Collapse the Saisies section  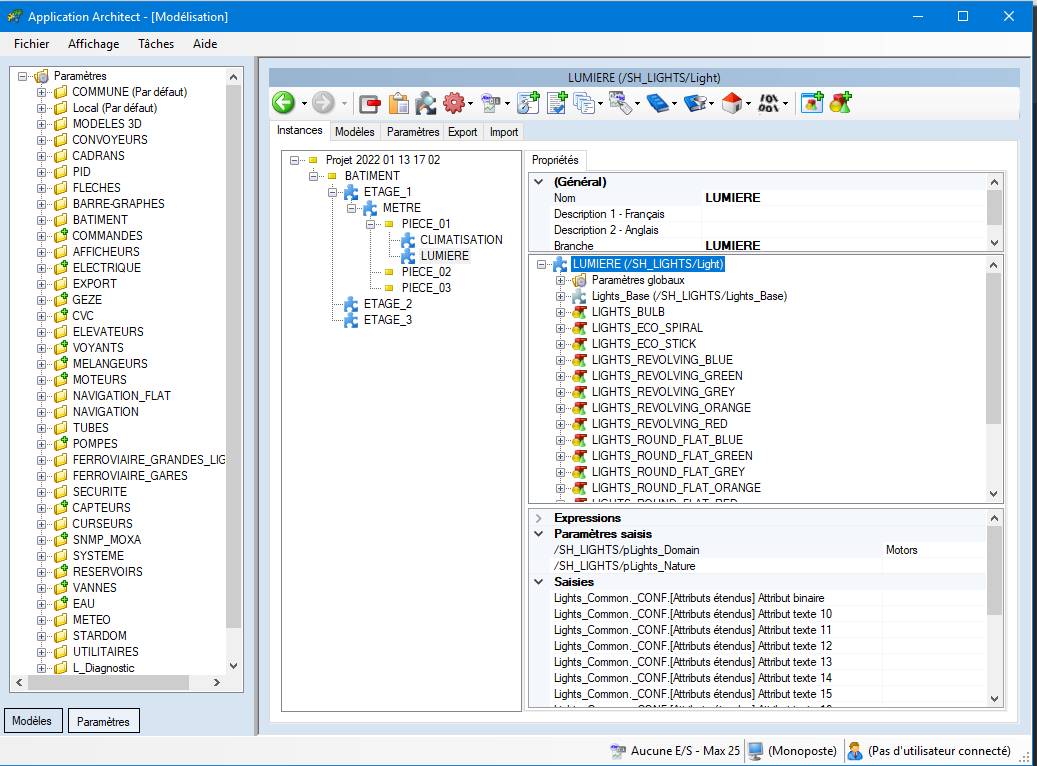click(539, 582)
